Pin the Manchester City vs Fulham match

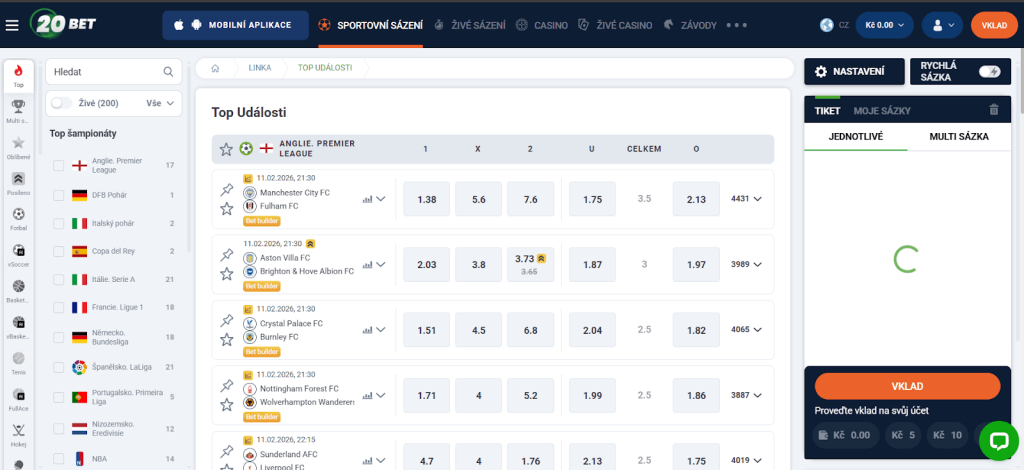pos(226,190)
